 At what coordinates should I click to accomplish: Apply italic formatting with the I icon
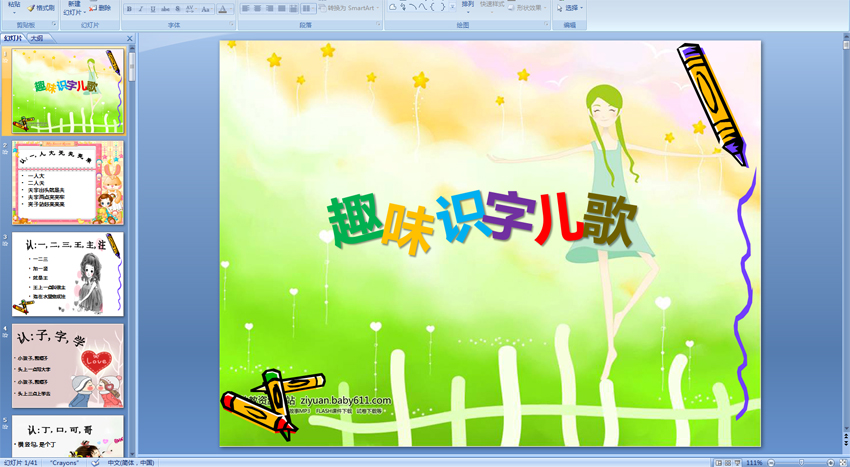tap(140, 9)
